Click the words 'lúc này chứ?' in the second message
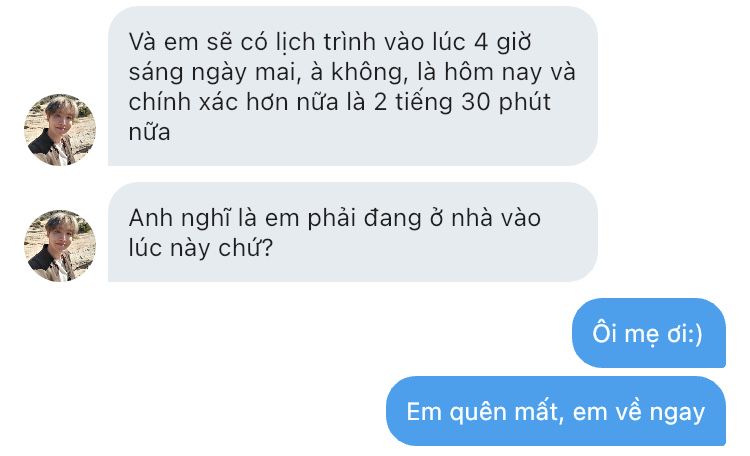 pos(201,248)
